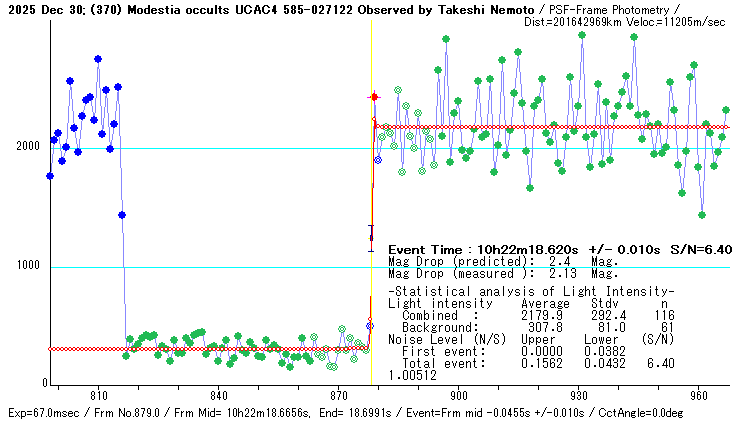Click the red filled event marker point
This screenshot has height=425, width=740.
(x=374, y=96)
